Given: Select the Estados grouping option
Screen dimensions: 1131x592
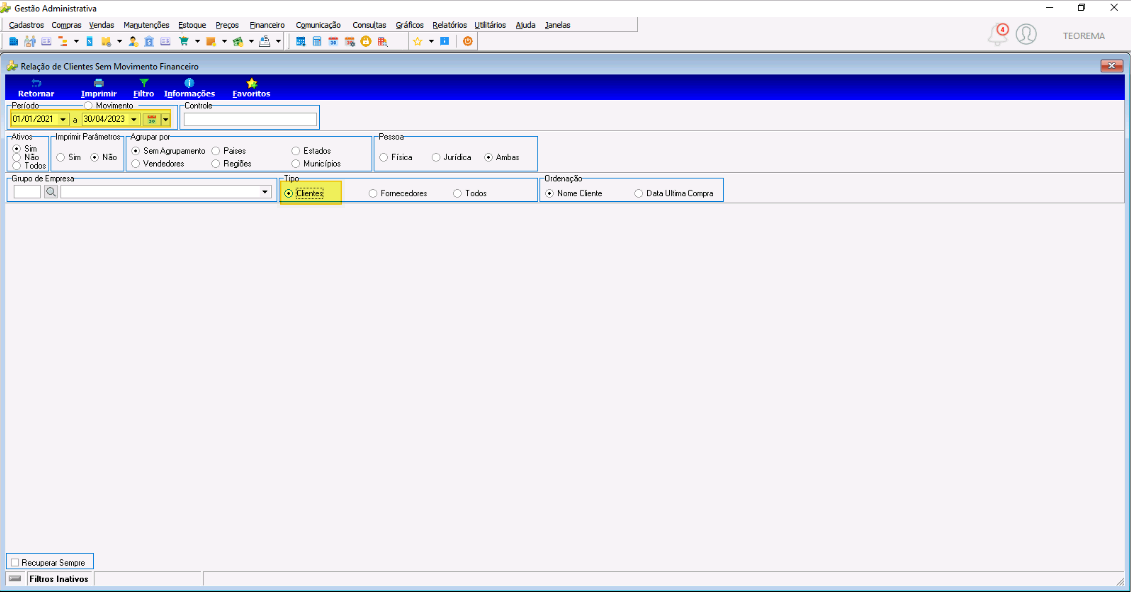Looking at the screenshot, I should click(296, 151).
